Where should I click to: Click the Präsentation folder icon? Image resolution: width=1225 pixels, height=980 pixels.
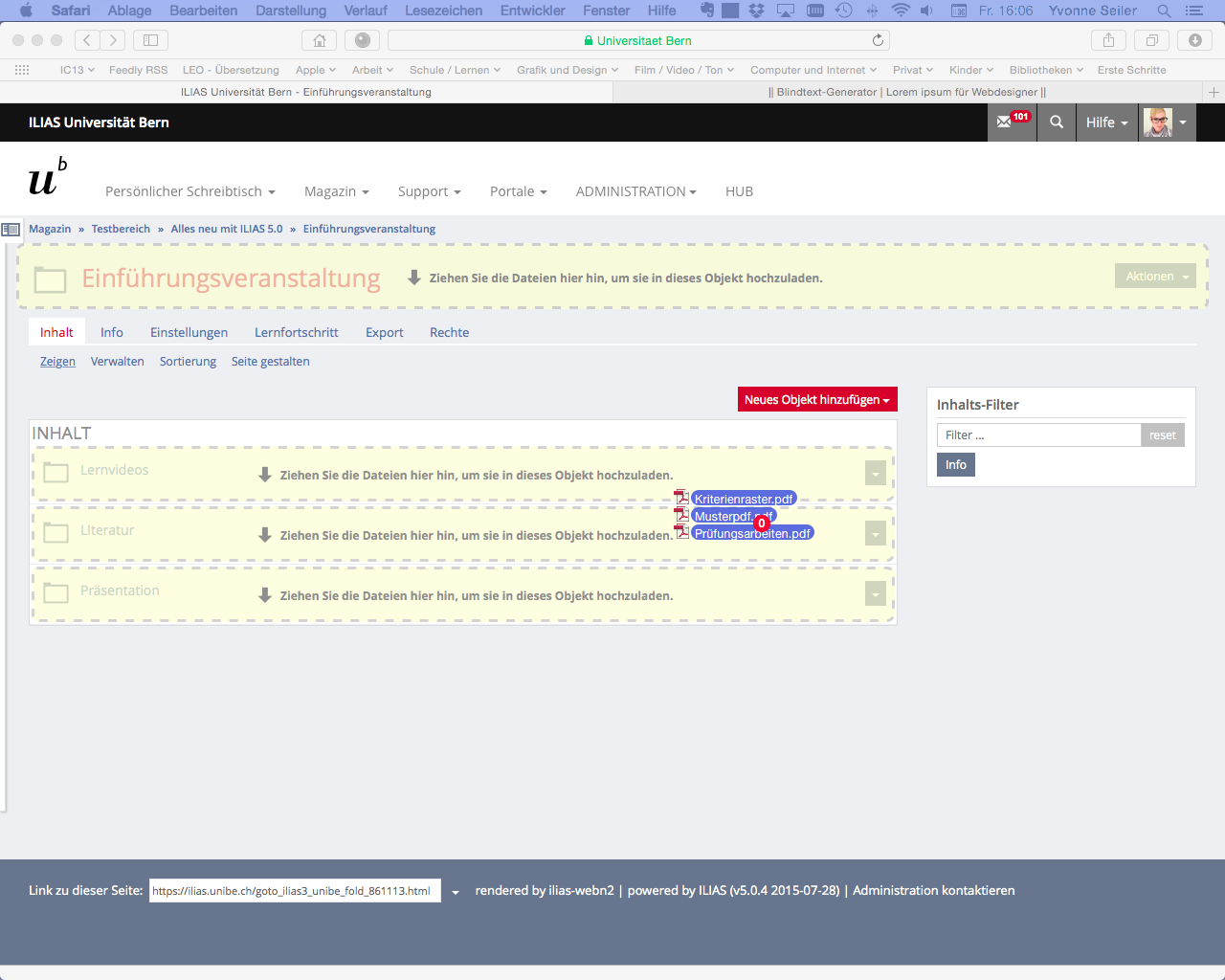click(x=56, y=592)
